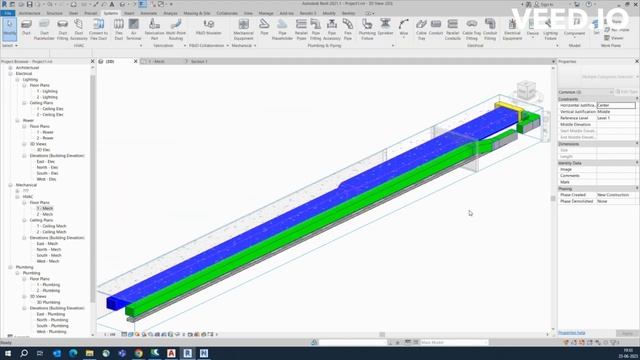Open the 3D Plumbing view

coord(48,302)
